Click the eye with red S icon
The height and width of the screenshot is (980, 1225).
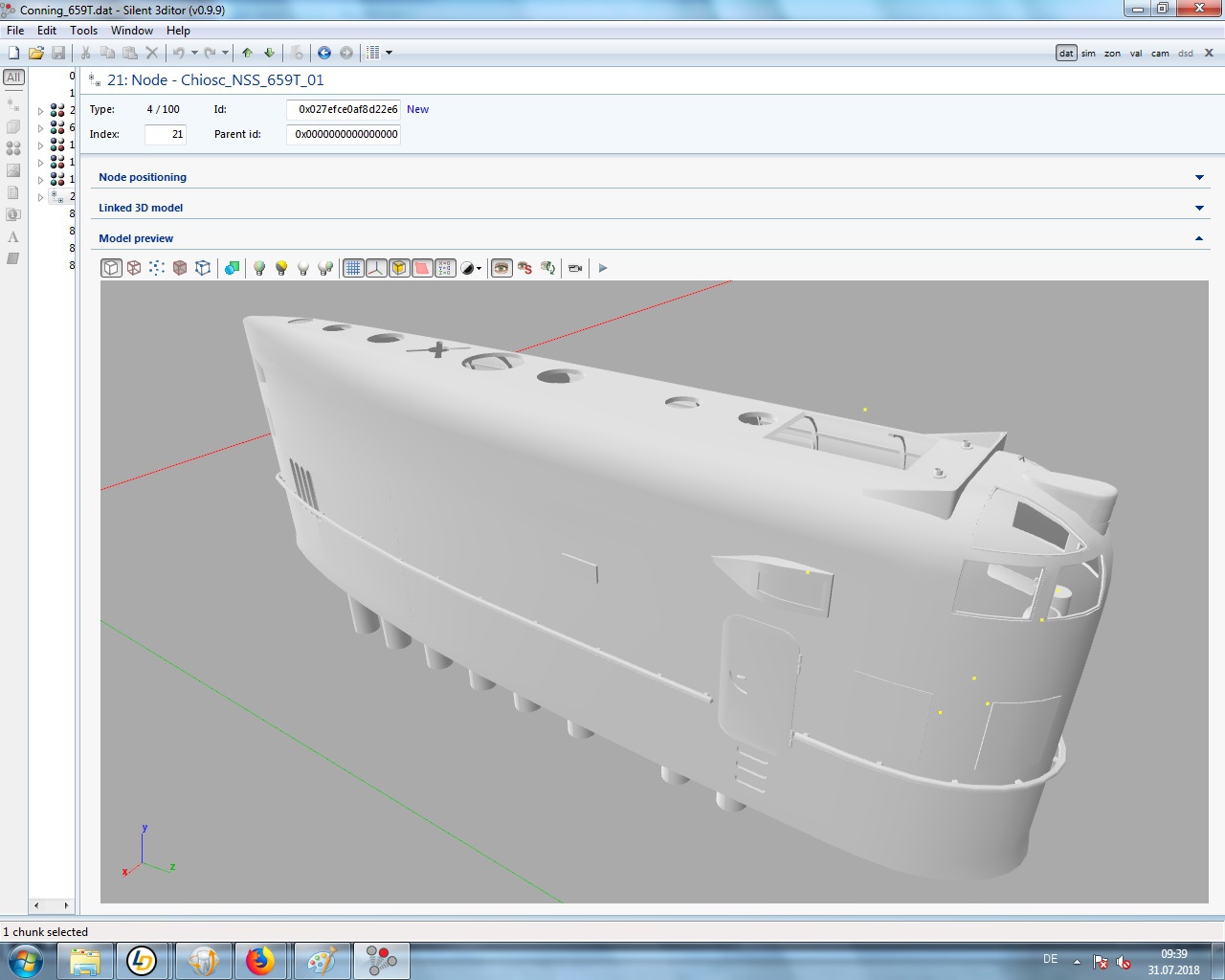pyautogui.click(x=524, y=268)
